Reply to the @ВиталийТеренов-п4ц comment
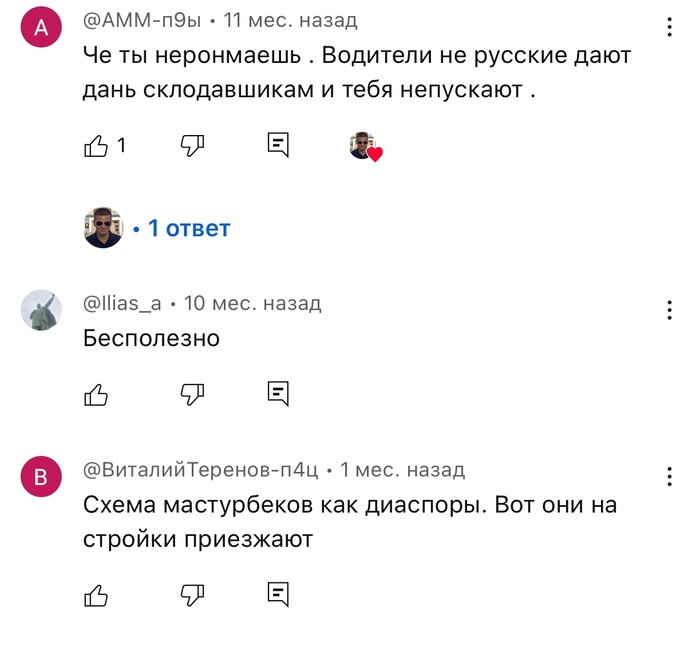700x647 pixels. 278,595
